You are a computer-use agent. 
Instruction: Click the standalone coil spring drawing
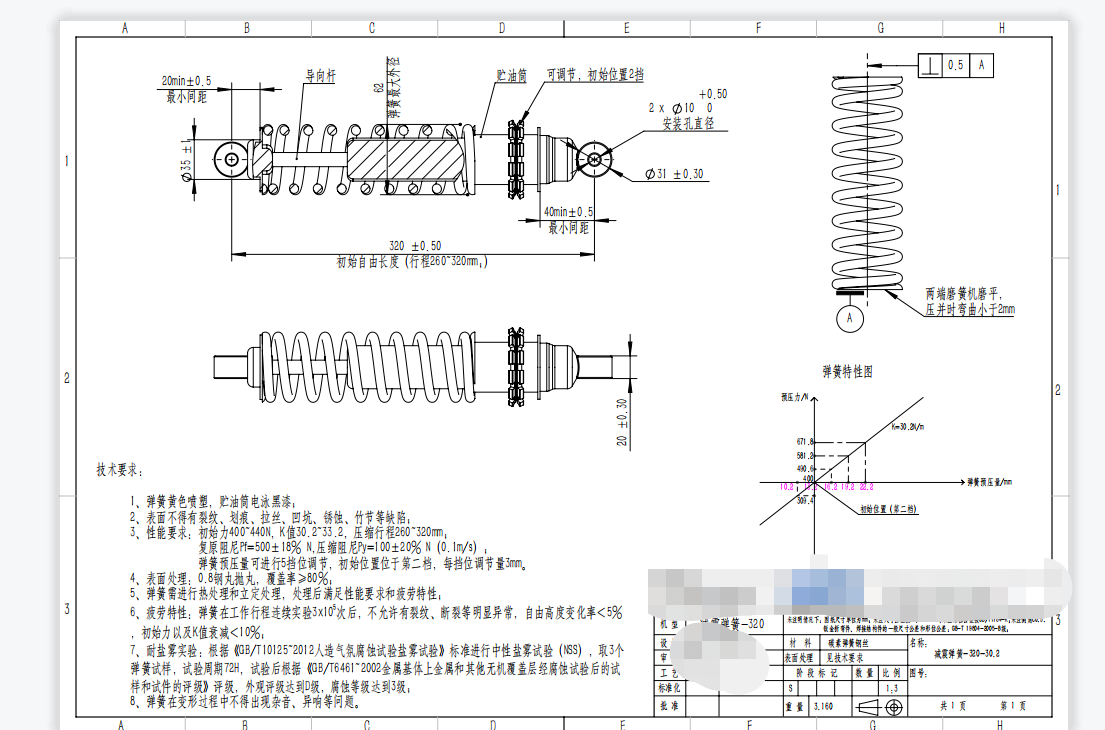point(869,185)
